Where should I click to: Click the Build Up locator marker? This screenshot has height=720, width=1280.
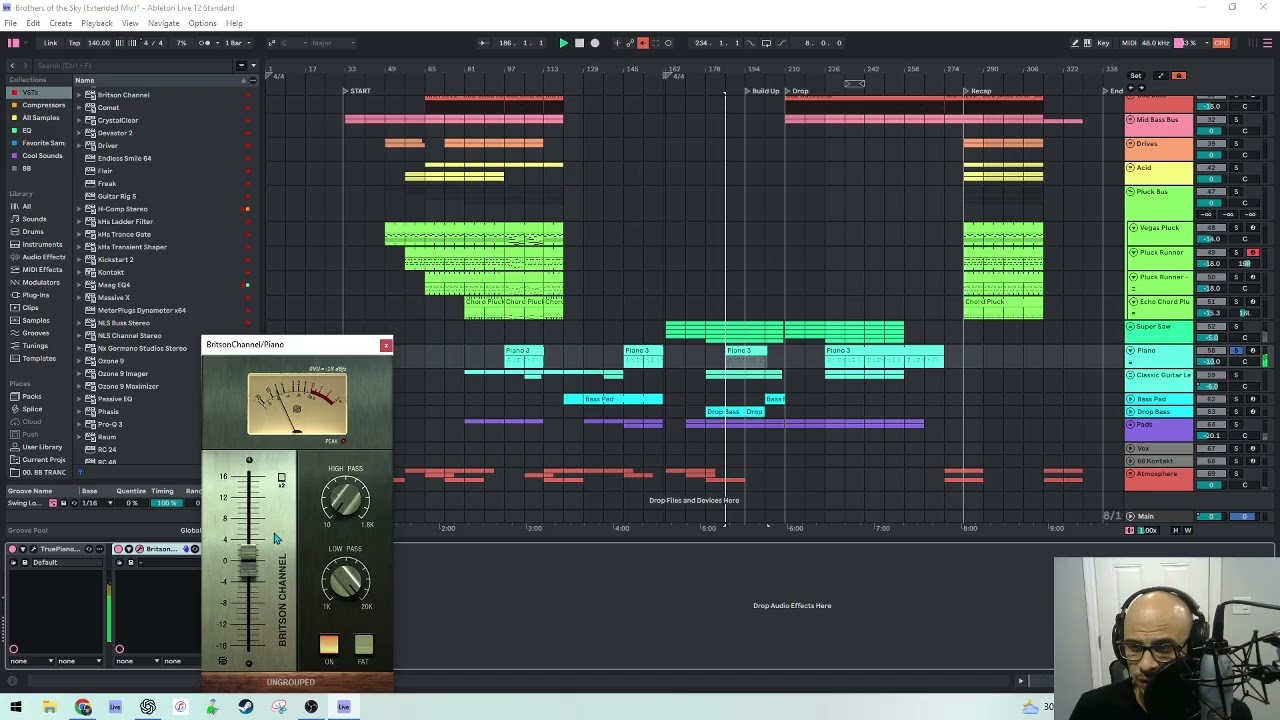click(x=762, y=91)
